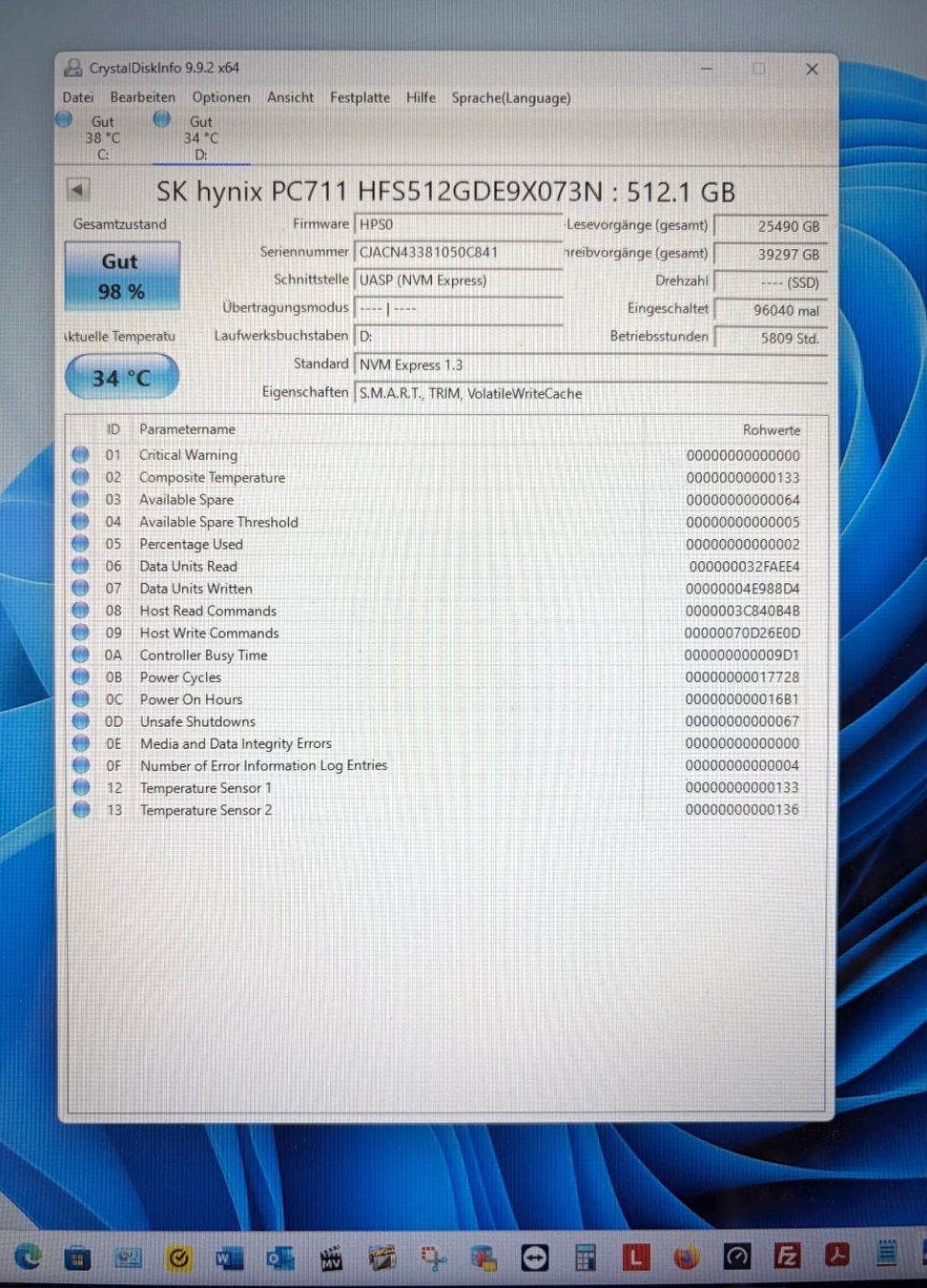Click status dot of Power Cycles row
This screenshot has width=927, height=1288.
point(81,676)
